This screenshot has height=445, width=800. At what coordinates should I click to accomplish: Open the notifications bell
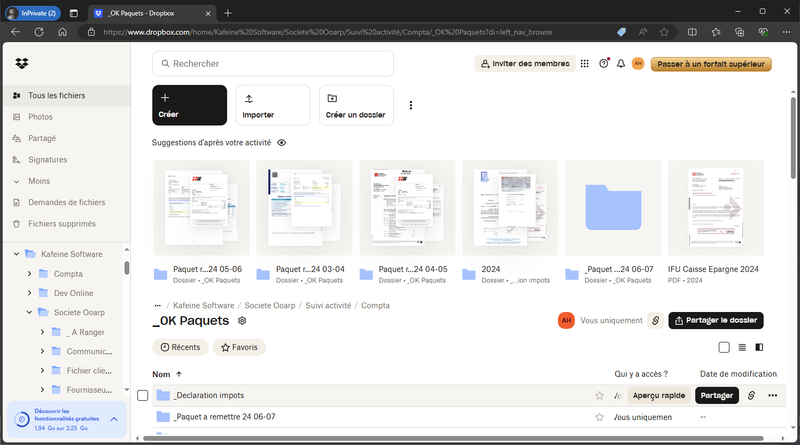click(x=620, y=64)
